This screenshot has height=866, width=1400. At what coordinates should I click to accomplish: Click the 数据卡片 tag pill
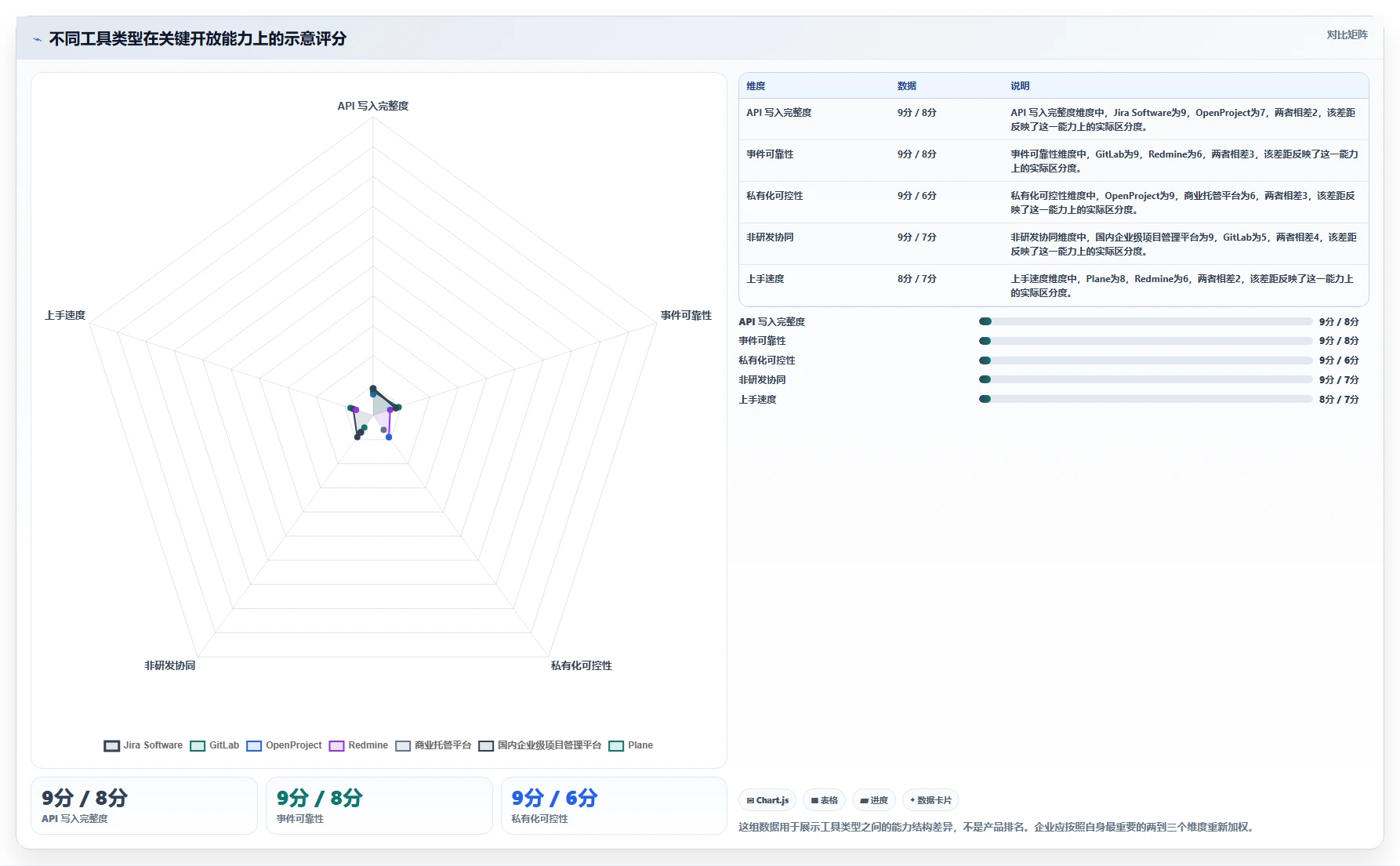930,800
